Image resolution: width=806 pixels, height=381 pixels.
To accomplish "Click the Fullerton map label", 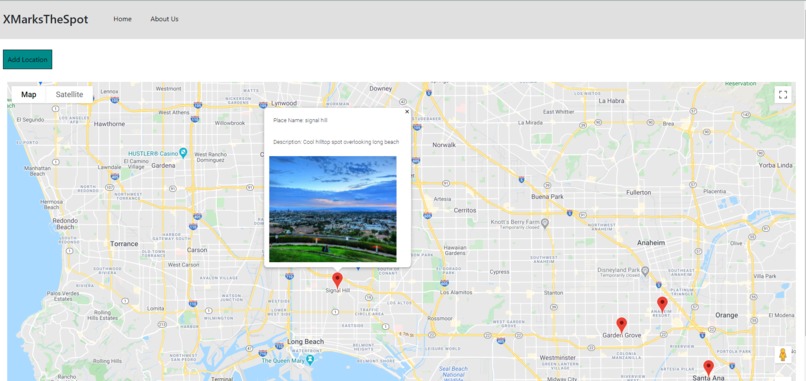I will 638,192.
